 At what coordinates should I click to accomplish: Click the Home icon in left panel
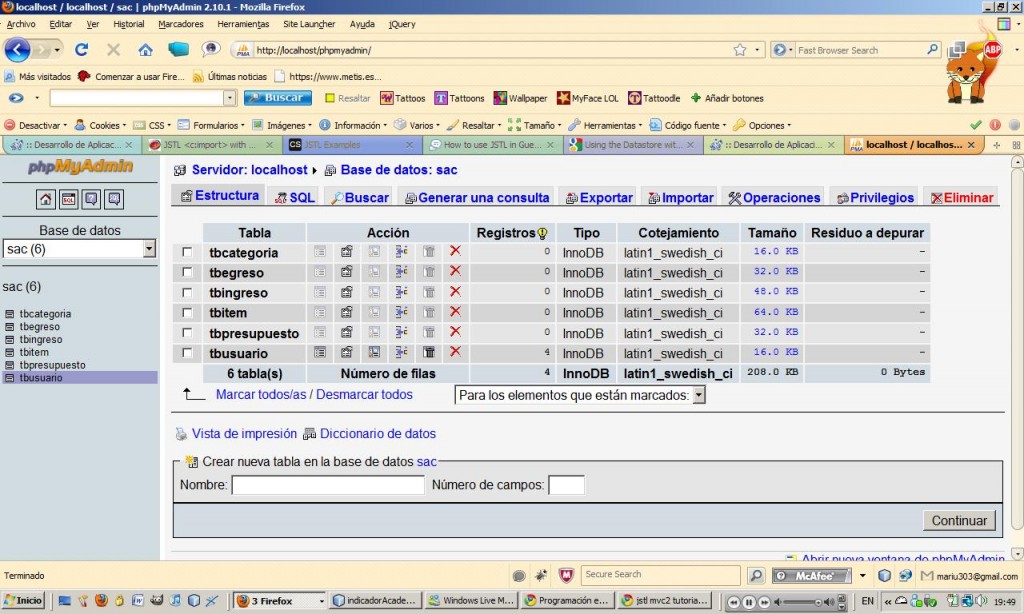point(45,199)
